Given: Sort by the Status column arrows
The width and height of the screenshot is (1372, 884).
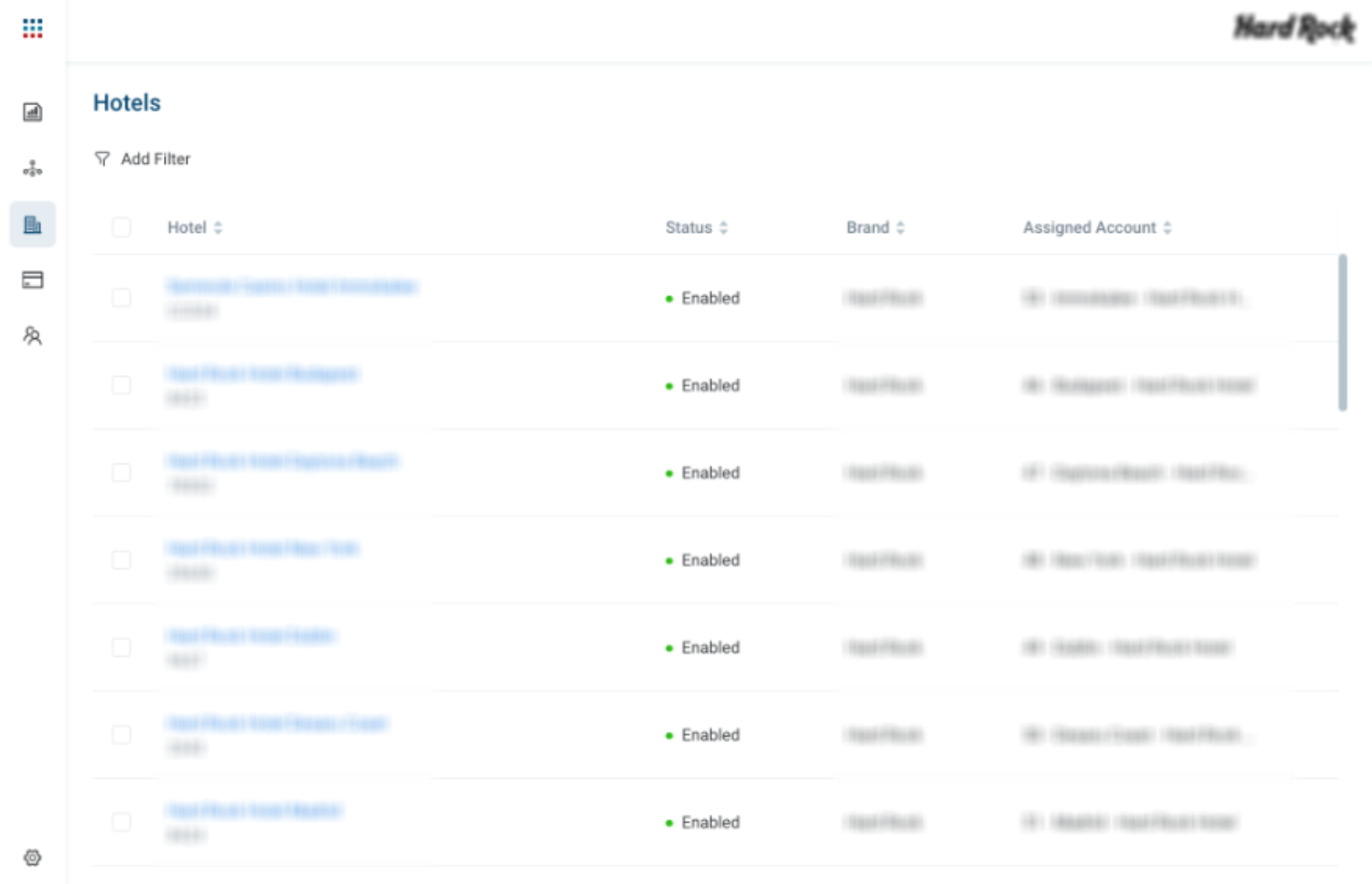Looking at the screenshot, I should pyautogui.click(x=724, y=227).
